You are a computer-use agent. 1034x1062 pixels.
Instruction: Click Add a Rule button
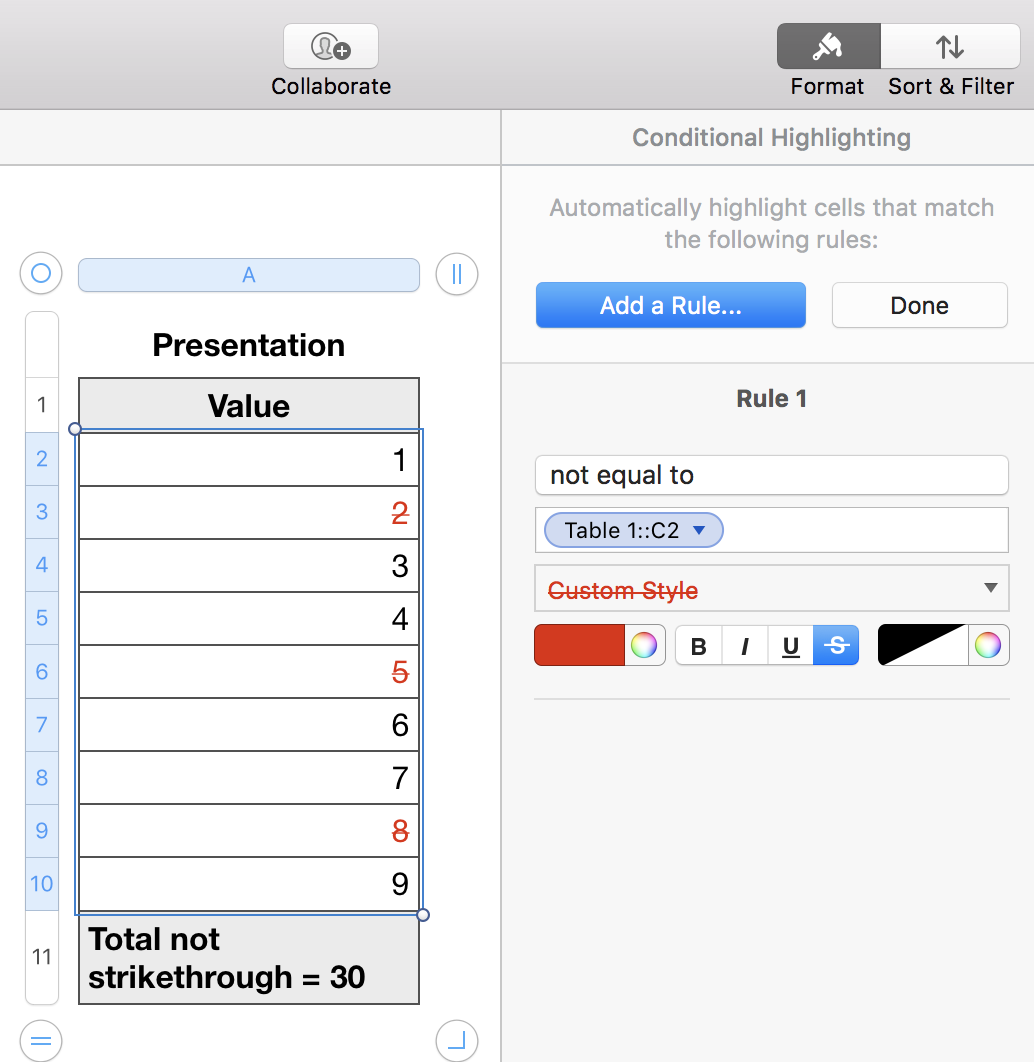tap(670, 305)
